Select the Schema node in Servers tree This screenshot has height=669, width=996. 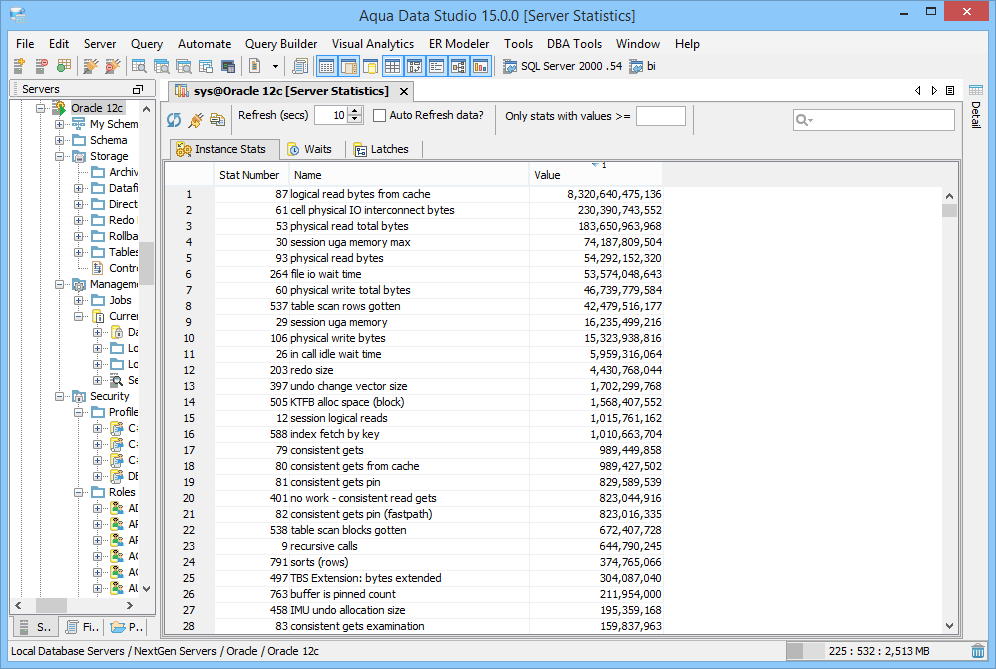pyautogui.click(x=109, y=140)
